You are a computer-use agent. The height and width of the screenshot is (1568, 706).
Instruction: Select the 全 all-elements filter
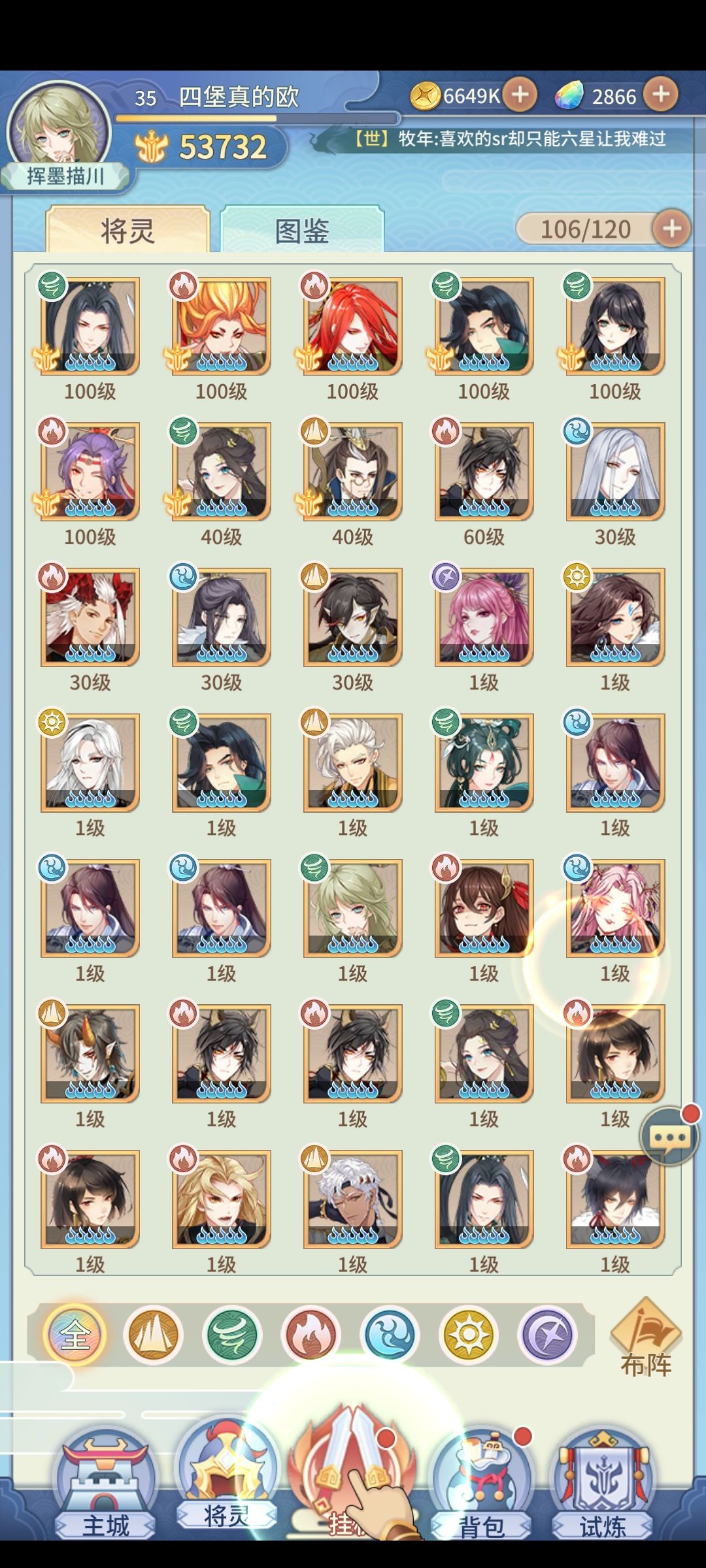coord(75,1336)
